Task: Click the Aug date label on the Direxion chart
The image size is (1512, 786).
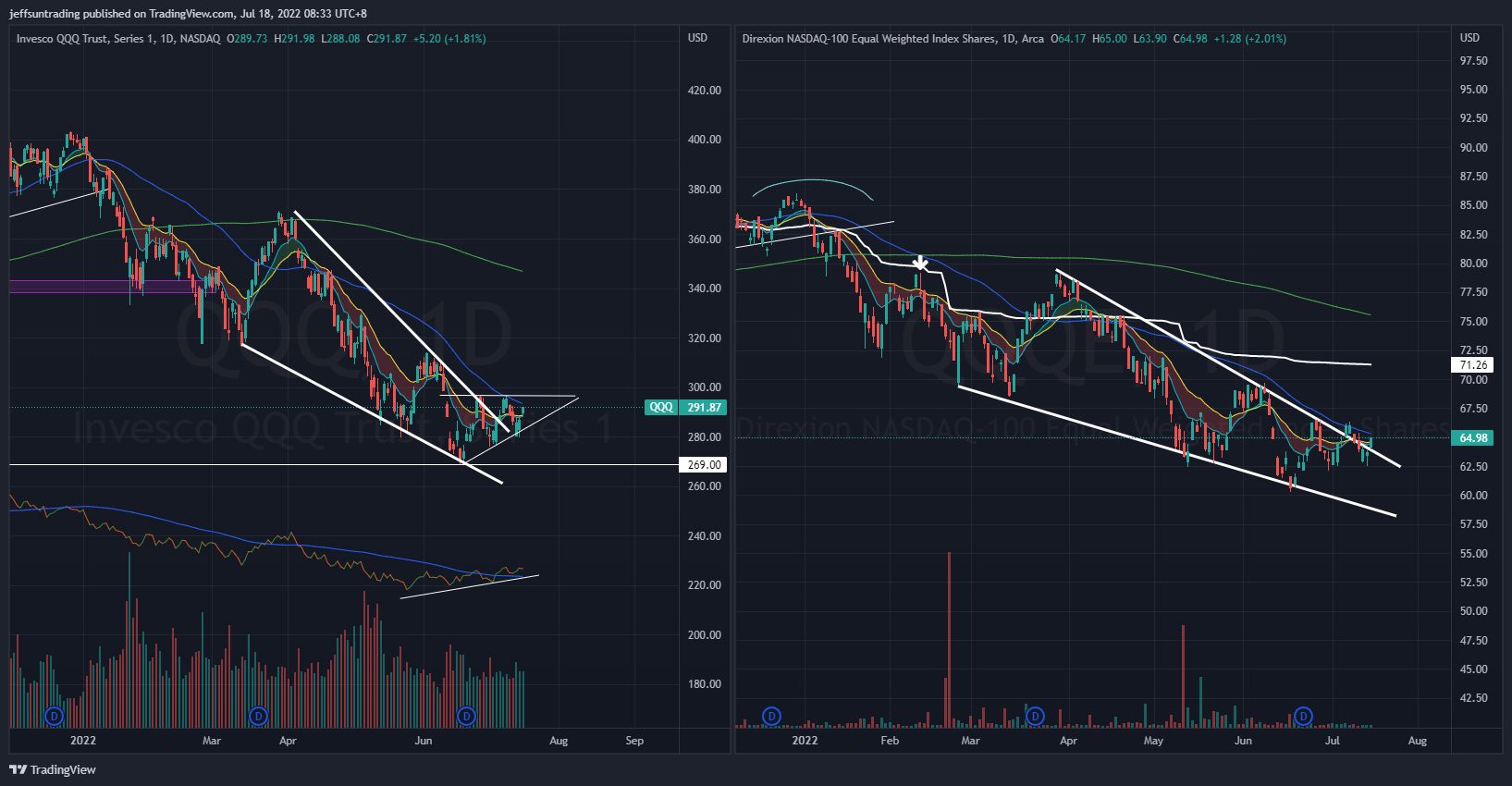Action: point(1418,741)
